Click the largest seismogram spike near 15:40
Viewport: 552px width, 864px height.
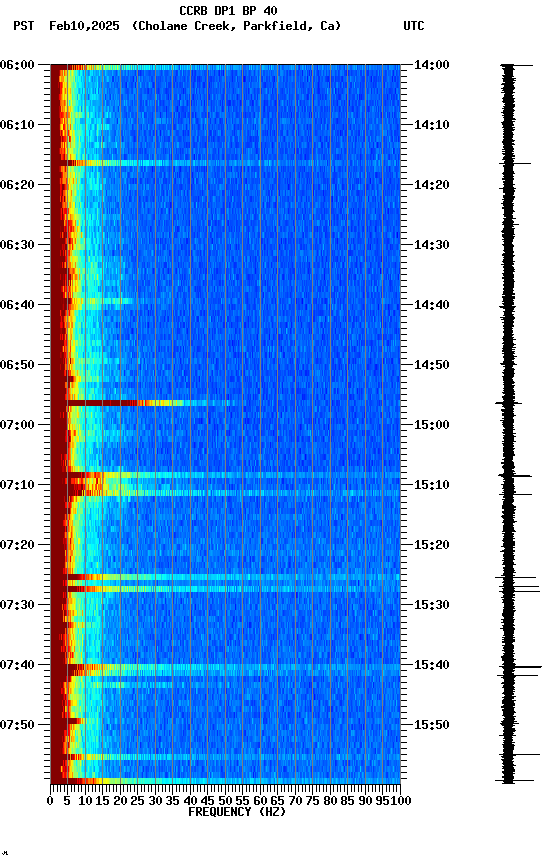pos(521,667)
